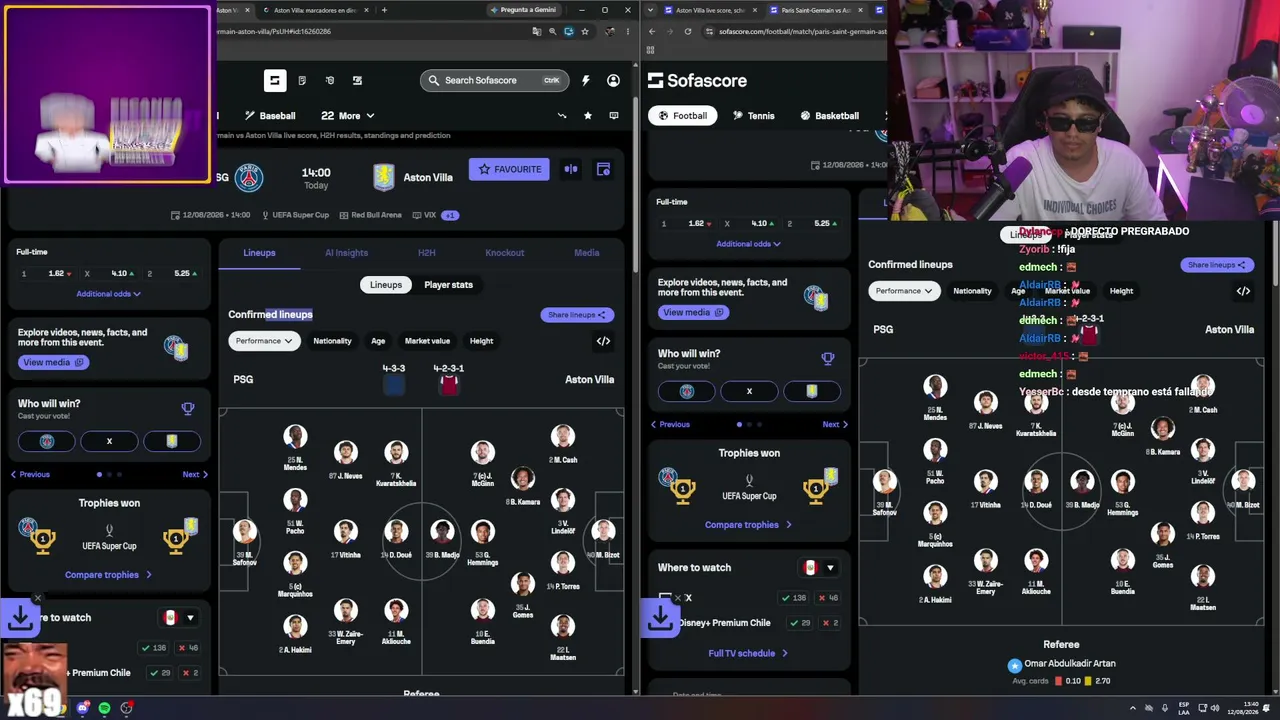The height and width of the screenshot is (720, 1280).
Task: Click the purple download overlay icon at lower left
Action: 20,618
